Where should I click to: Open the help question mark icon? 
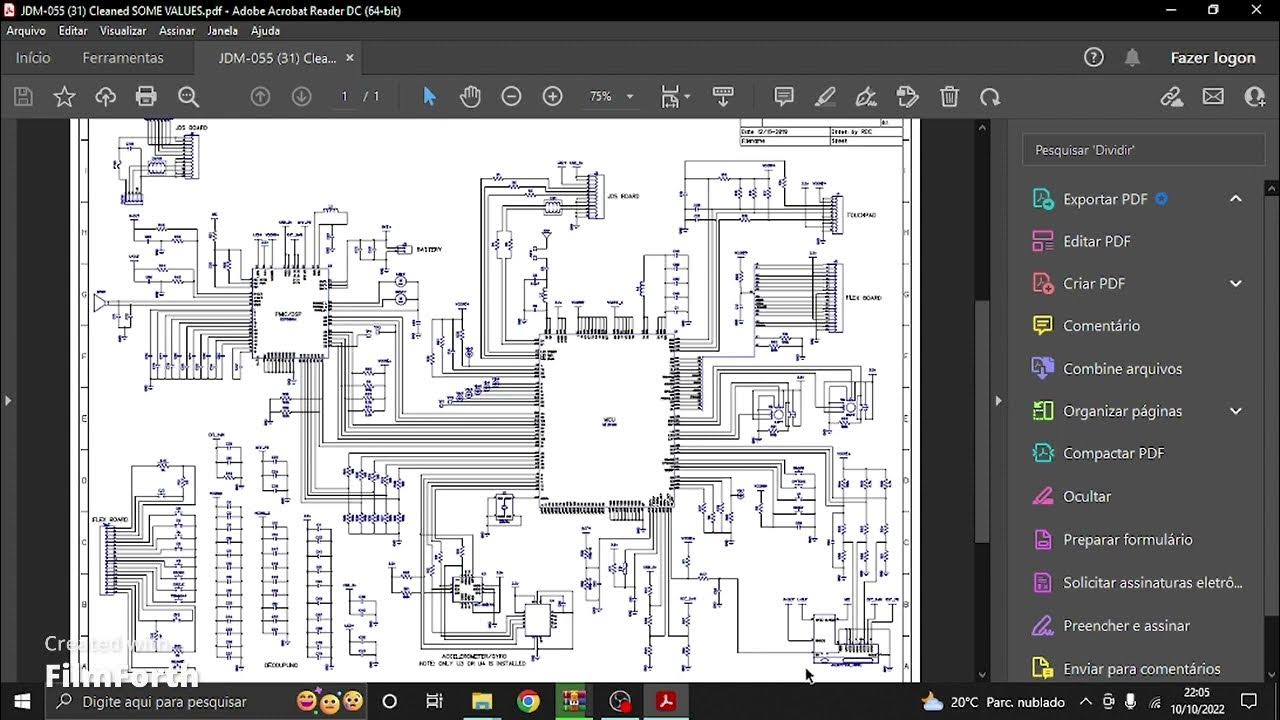point(1094,58)
